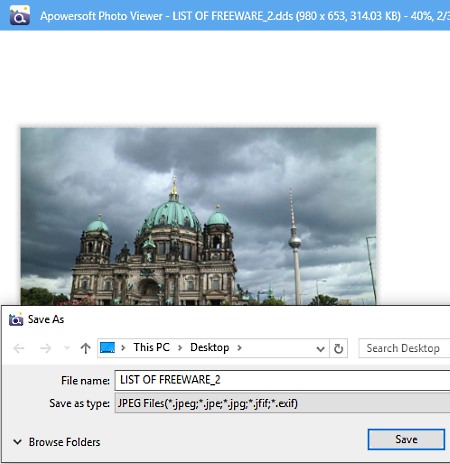Click the Search Desktop box
Screen dimensions: 450x464
click(x=404, y=348)
